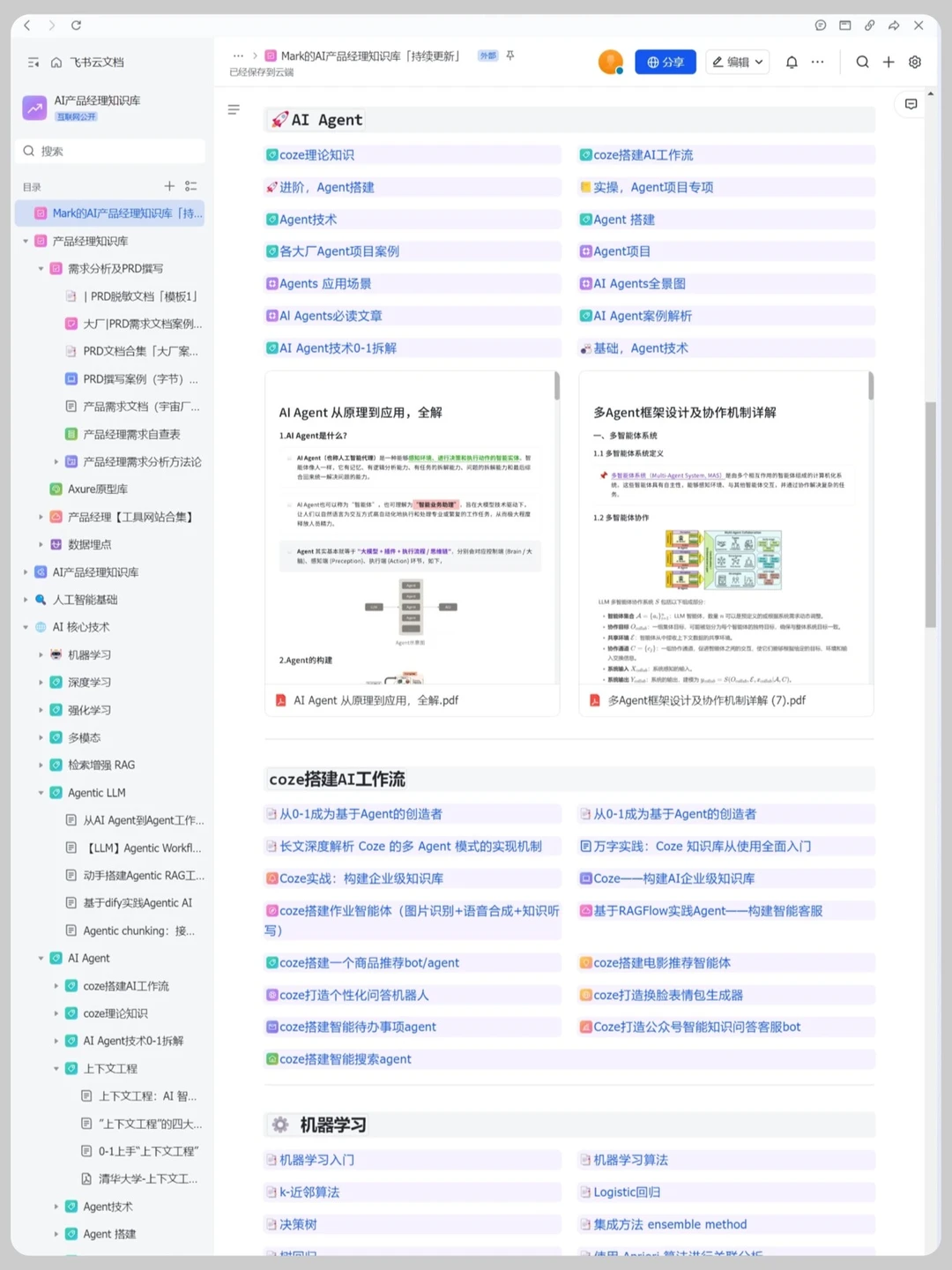Screen dimensions: 952x1270
Task: Click the 外部 tag beside the title
Action: [487, 56]
